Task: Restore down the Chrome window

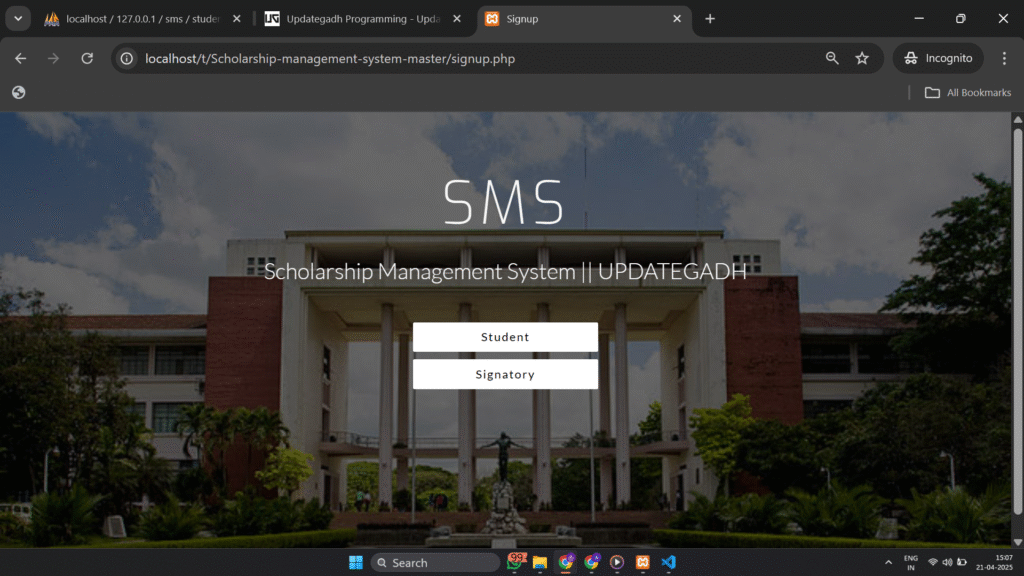Action: 960,18
